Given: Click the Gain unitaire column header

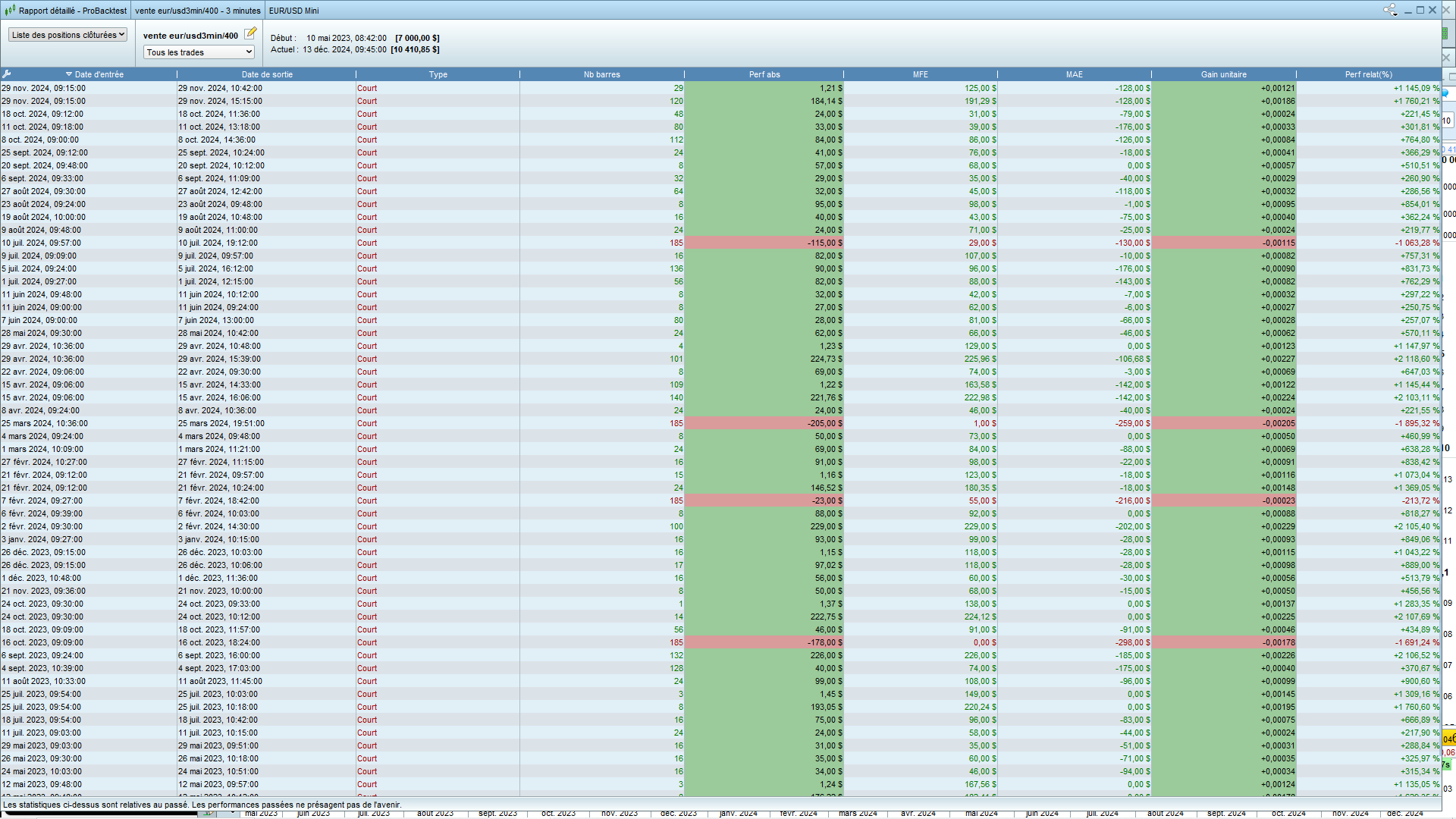Looking at the screenshot, I should 1223,74.
